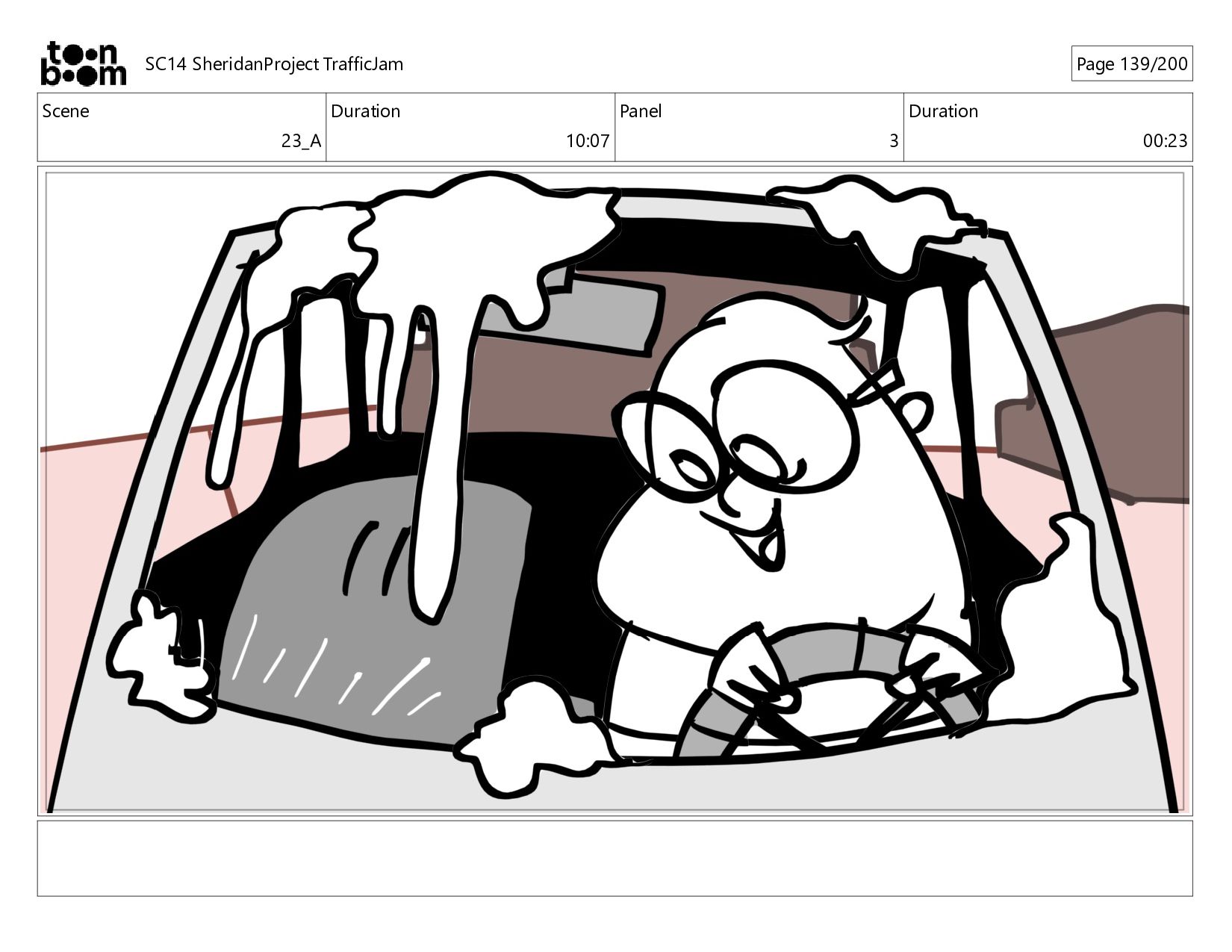
Task: Click the empty notes box below the panel
Action: [615, 859]
